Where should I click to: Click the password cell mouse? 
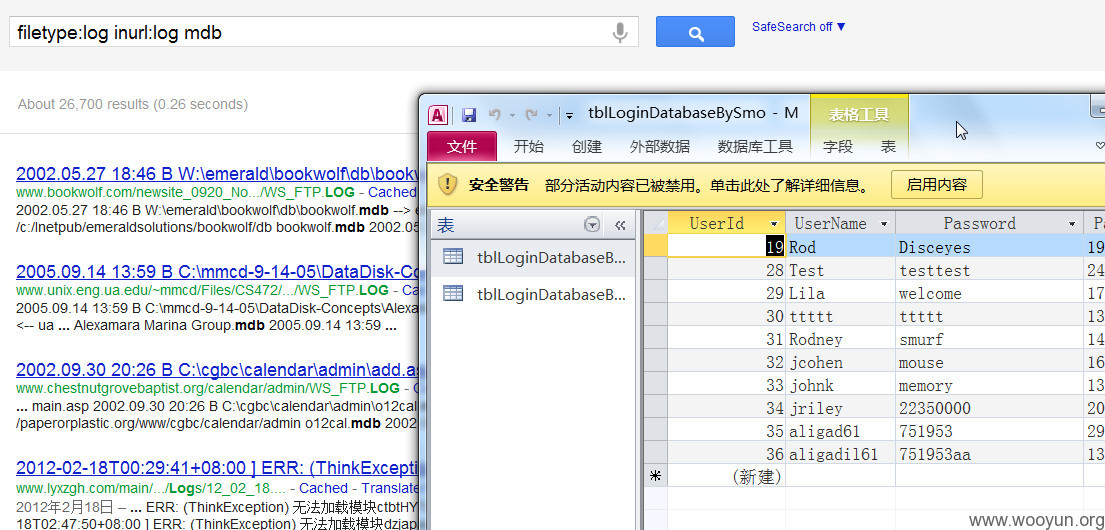[989, 362]
